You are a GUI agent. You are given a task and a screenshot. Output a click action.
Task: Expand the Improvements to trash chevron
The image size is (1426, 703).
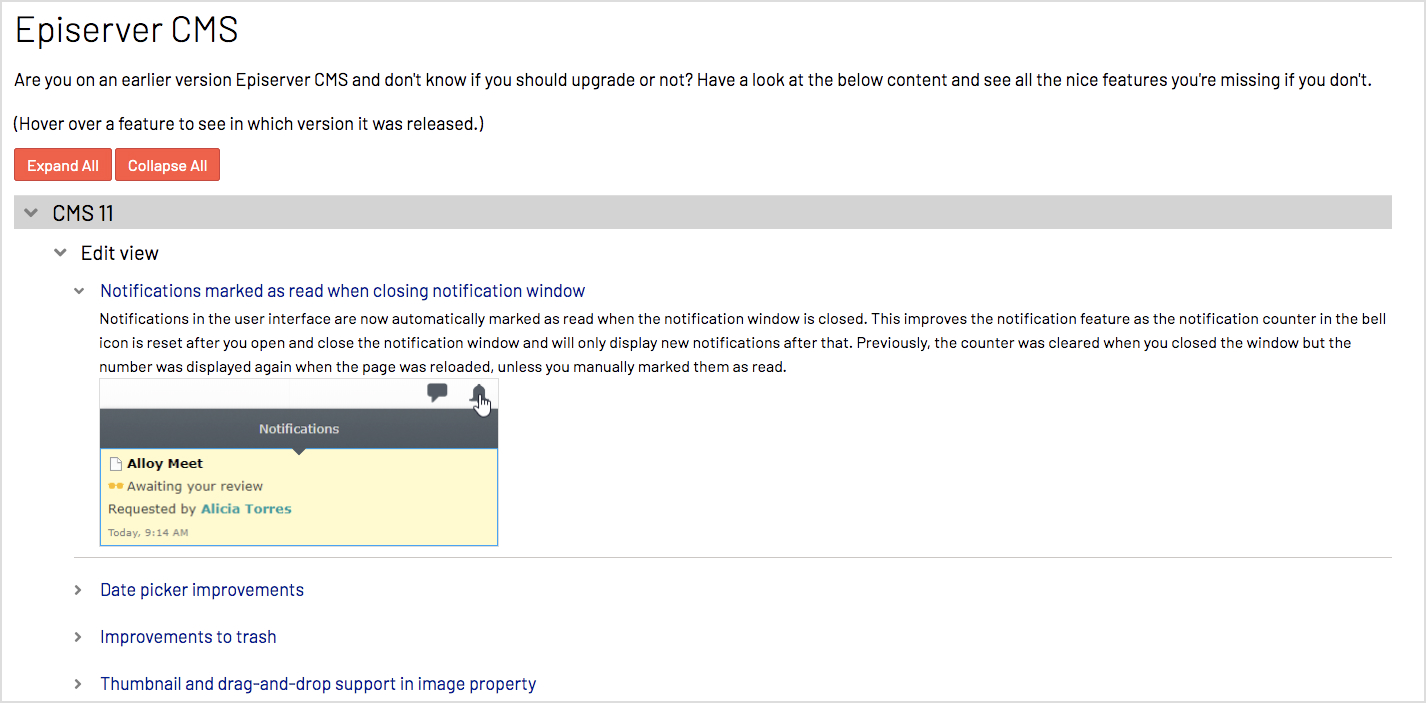pos(79,637)
